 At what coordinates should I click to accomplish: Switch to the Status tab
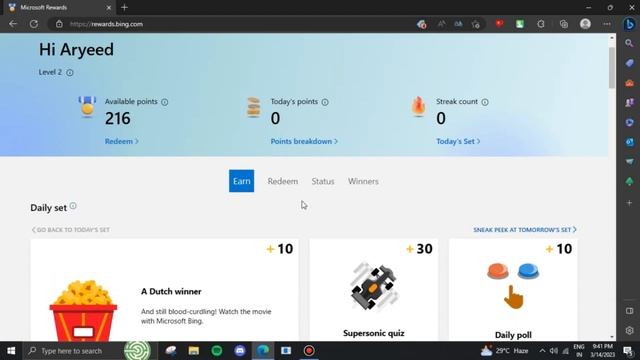coord(323,181)
